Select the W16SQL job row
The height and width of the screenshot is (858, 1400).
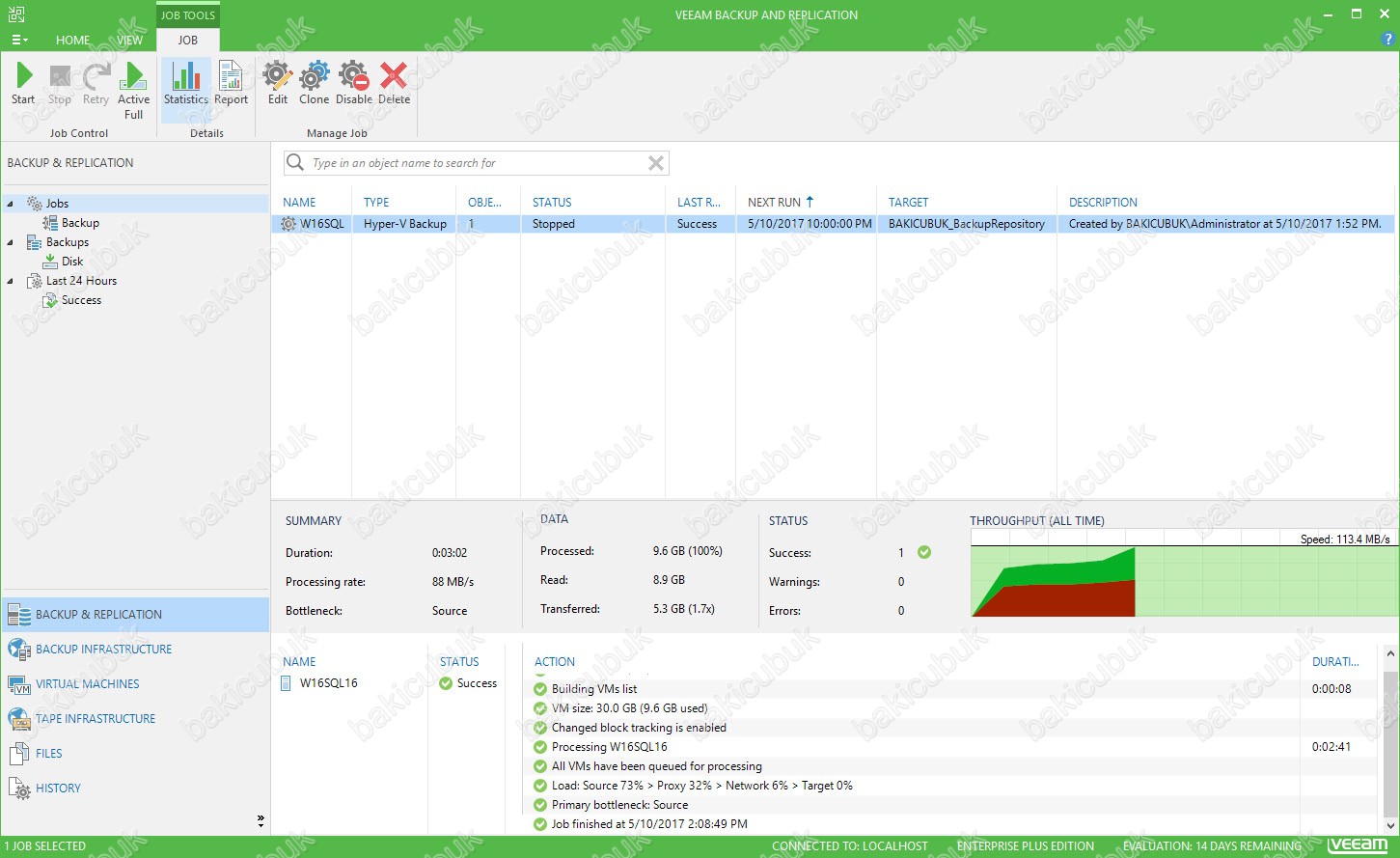(833, 224)
